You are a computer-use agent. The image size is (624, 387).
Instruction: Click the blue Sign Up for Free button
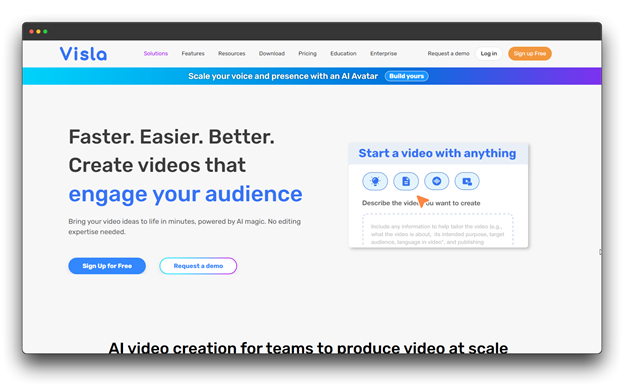107,266
